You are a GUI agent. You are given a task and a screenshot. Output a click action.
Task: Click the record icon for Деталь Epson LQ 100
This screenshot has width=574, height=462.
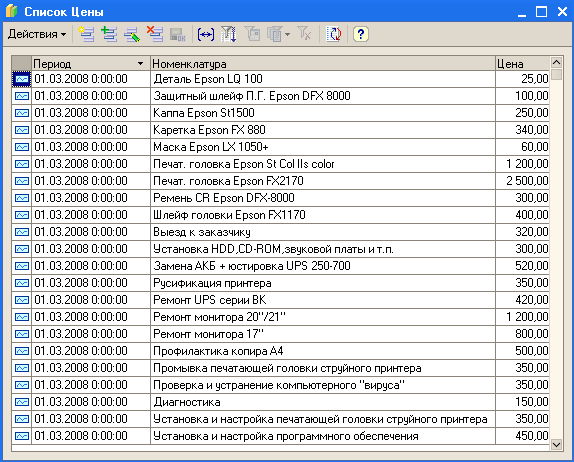click(22, 79)
